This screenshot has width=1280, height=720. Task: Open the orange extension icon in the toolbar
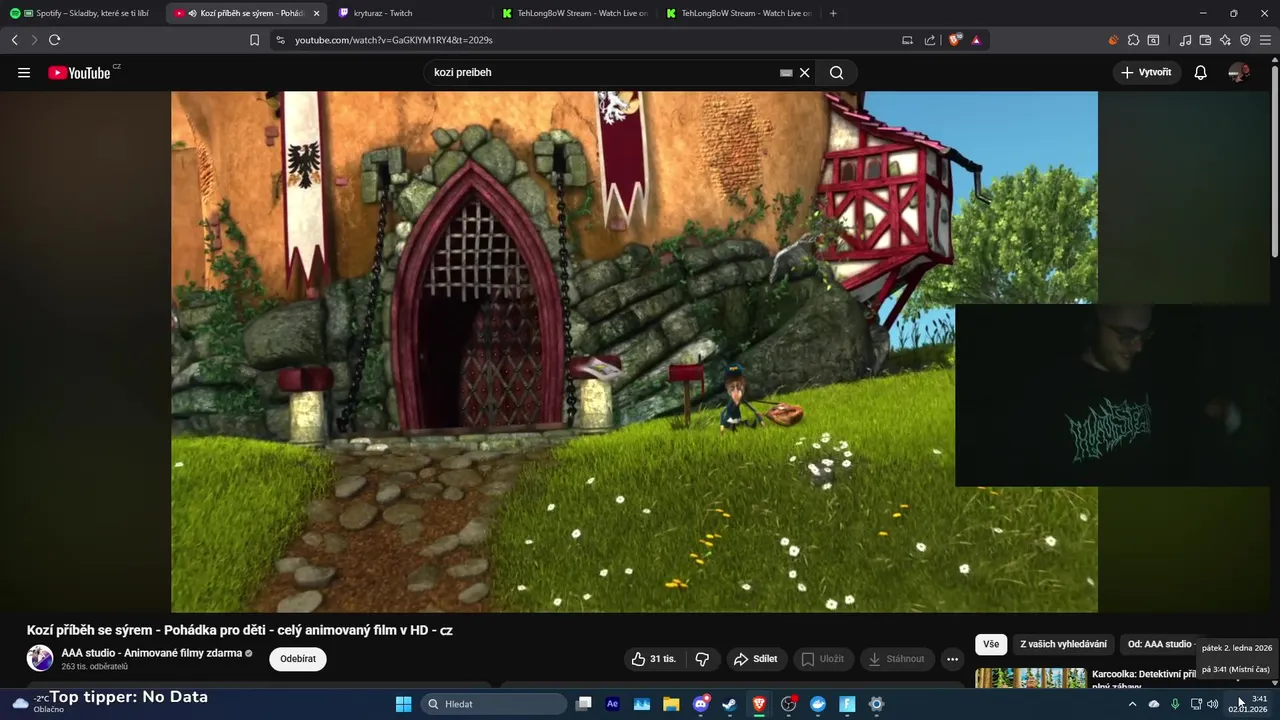click(1113, 40)
